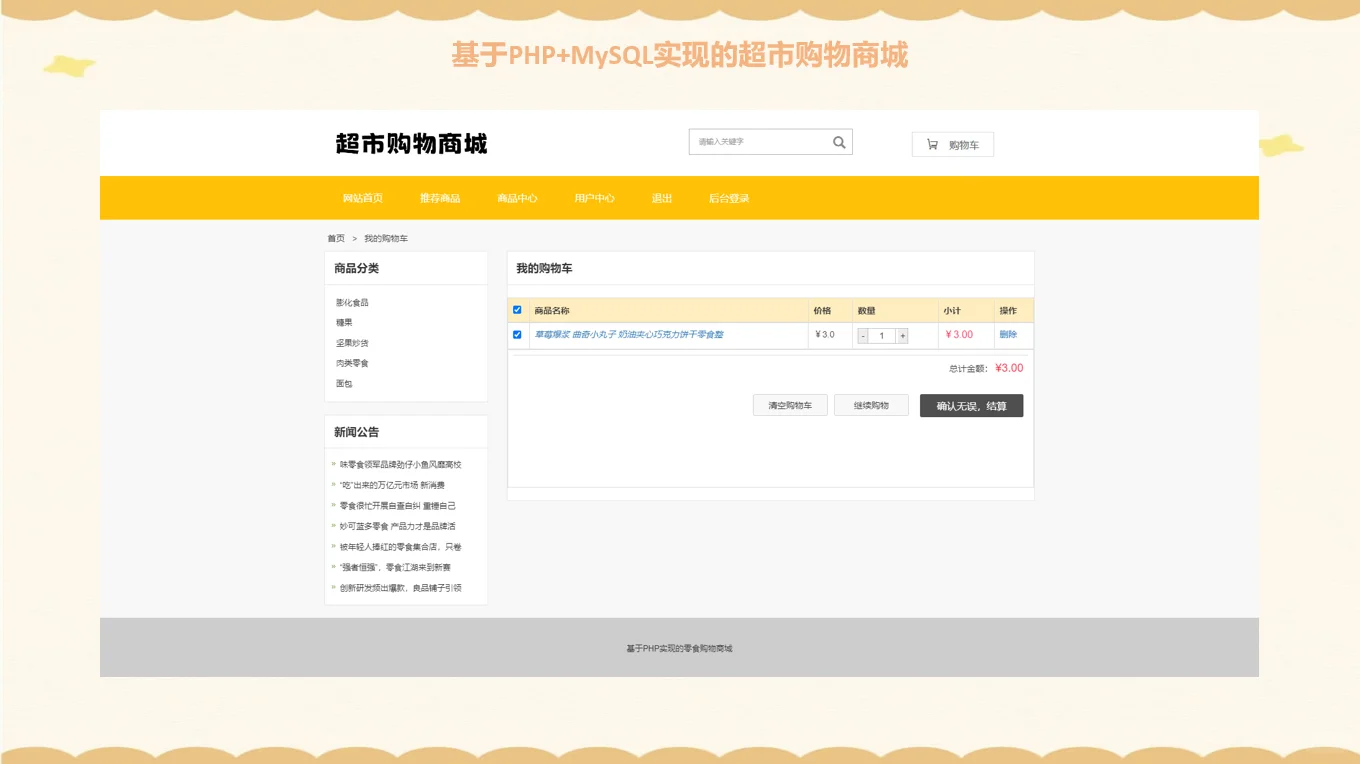Click 继续购物 to continue shopping
This screenshot has width=1360, height=764.
870,405
